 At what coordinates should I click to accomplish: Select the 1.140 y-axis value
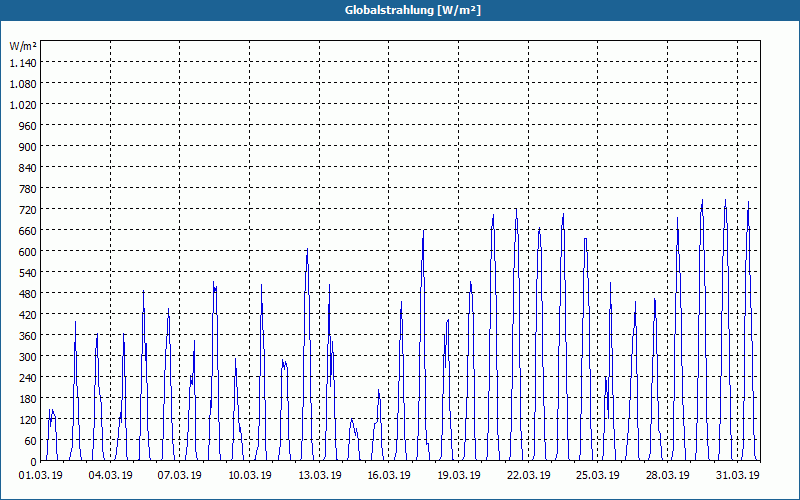tap(23, 63)
